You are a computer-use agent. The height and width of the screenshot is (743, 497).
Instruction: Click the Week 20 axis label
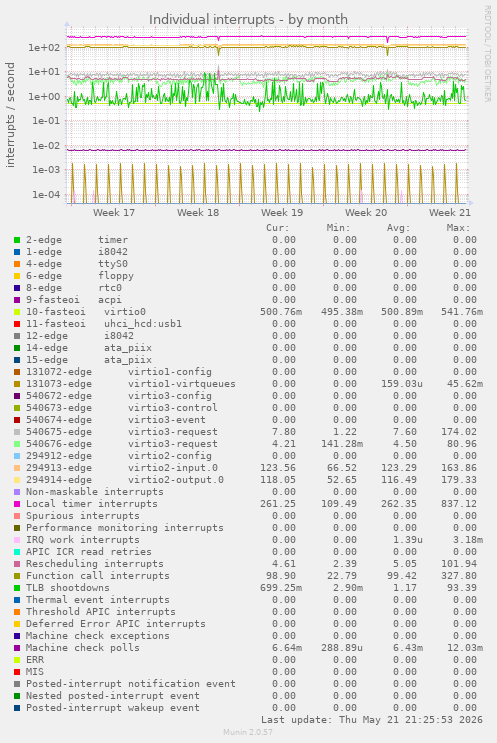(x=366, y=213)
